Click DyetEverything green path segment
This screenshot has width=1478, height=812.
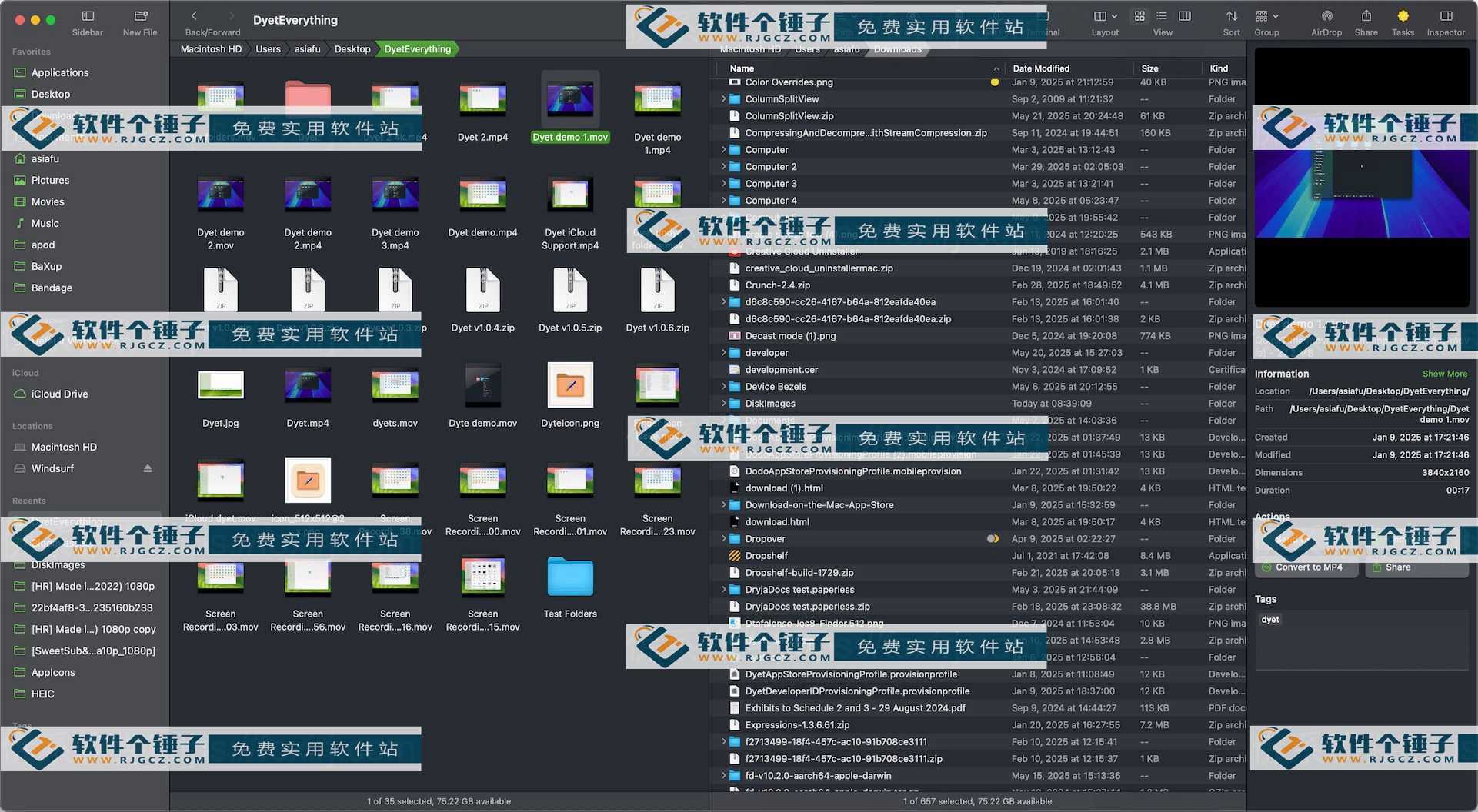(418, 48)
